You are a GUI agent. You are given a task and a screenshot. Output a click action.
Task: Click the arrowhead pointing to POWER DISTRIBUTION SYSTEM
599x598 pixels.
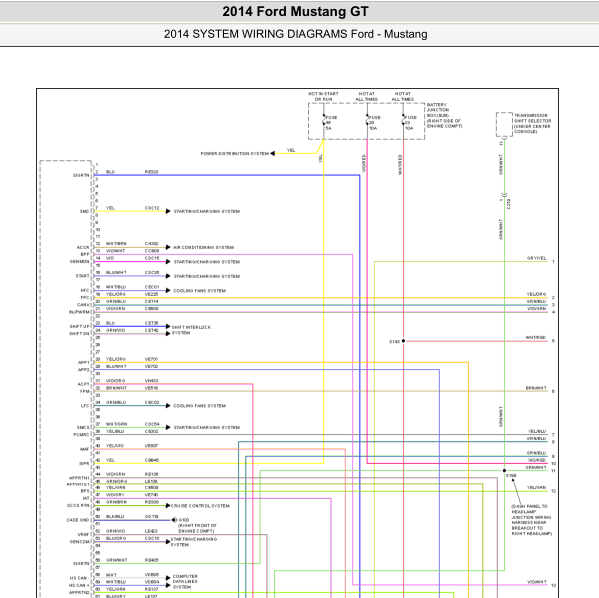click(272, 154)
